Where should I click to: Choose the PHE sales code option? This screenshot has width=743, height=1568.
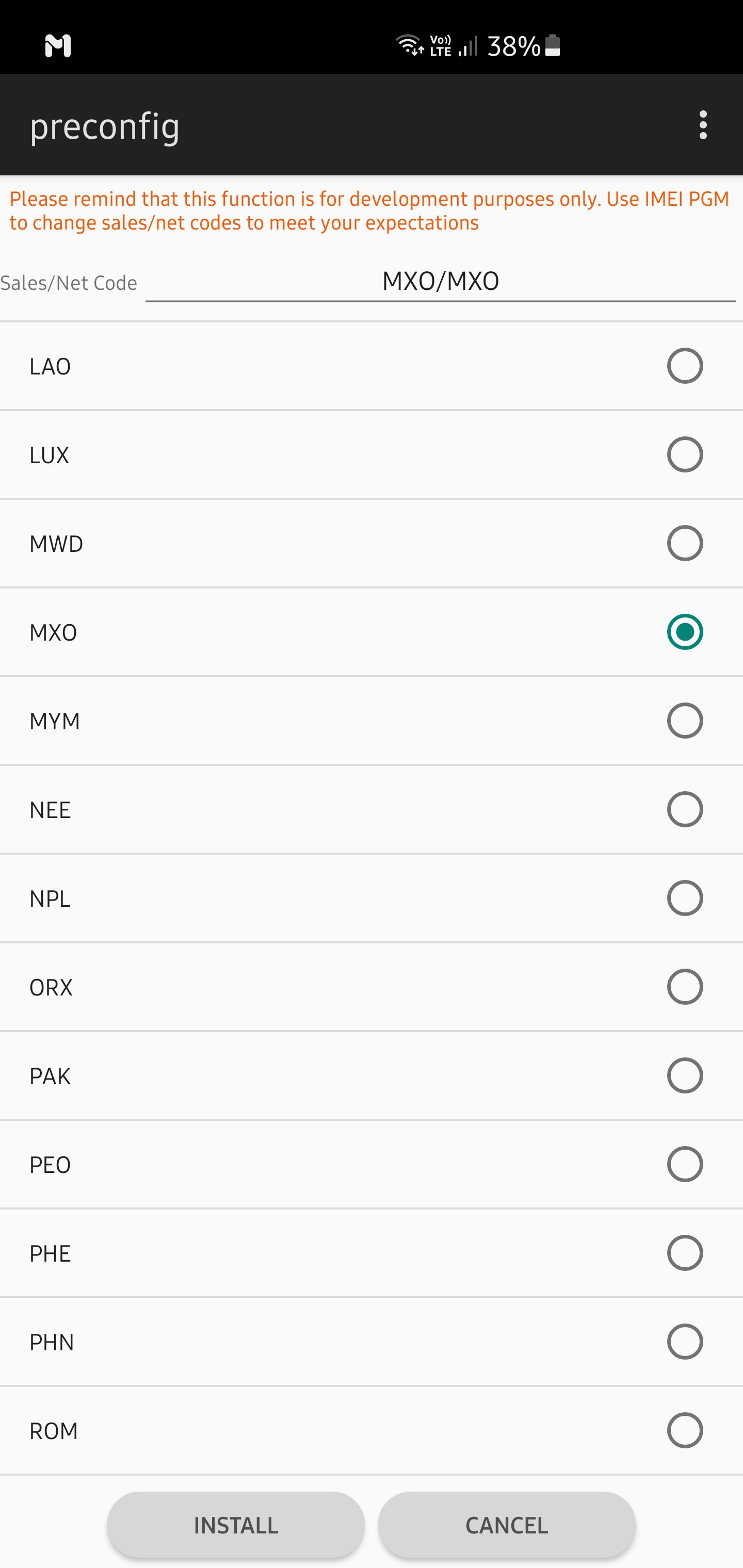(685, 1253)
